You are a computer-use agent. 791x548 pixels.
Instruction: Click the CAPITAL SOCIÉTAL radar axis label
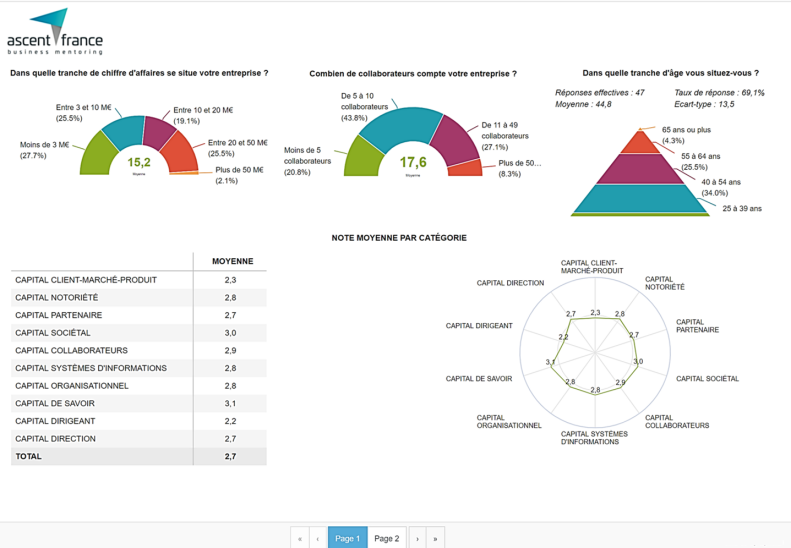tap(707, 379)
